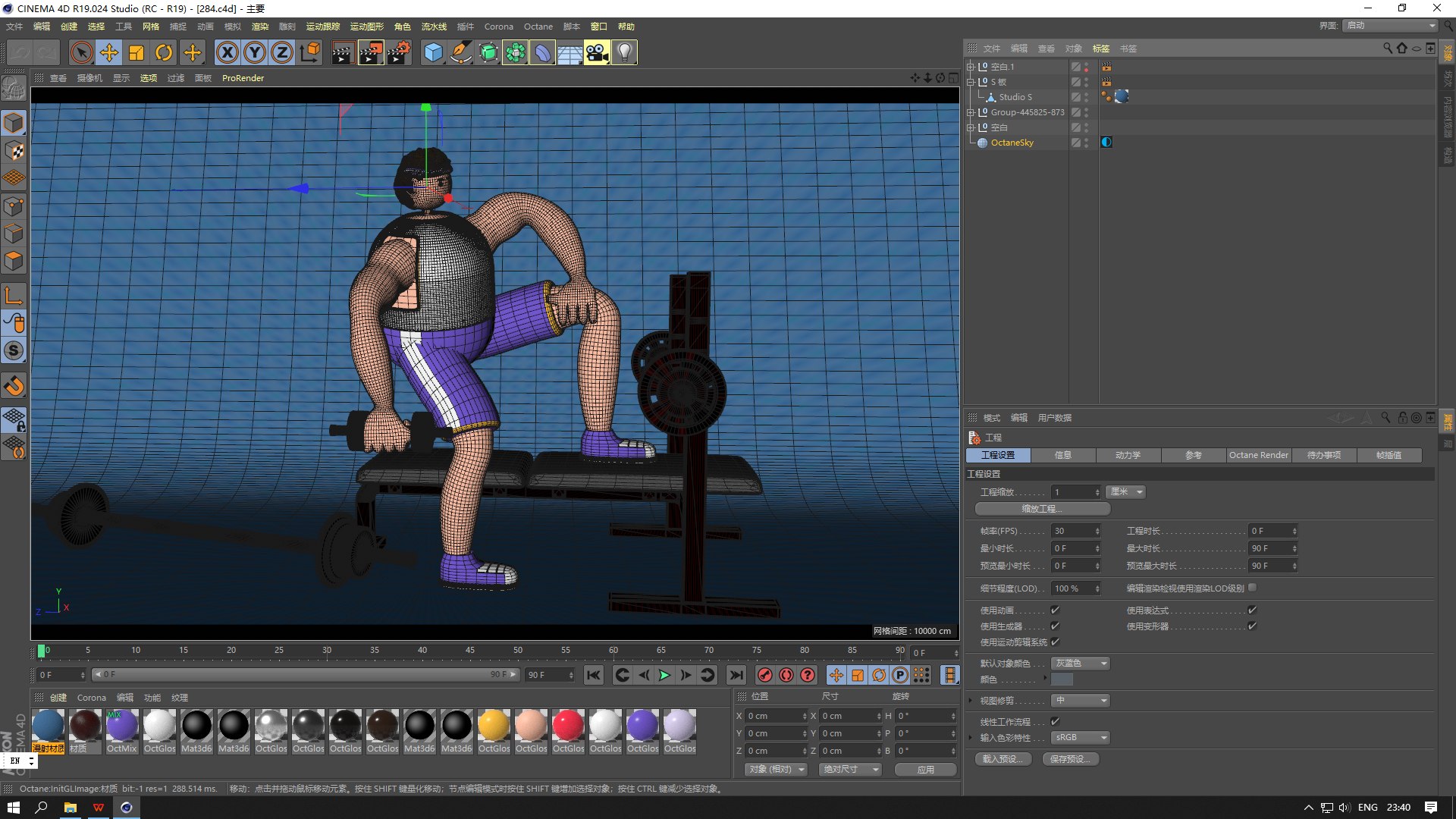Click the Scale Project button
1456x819 pixels.
click(1042, 509)
